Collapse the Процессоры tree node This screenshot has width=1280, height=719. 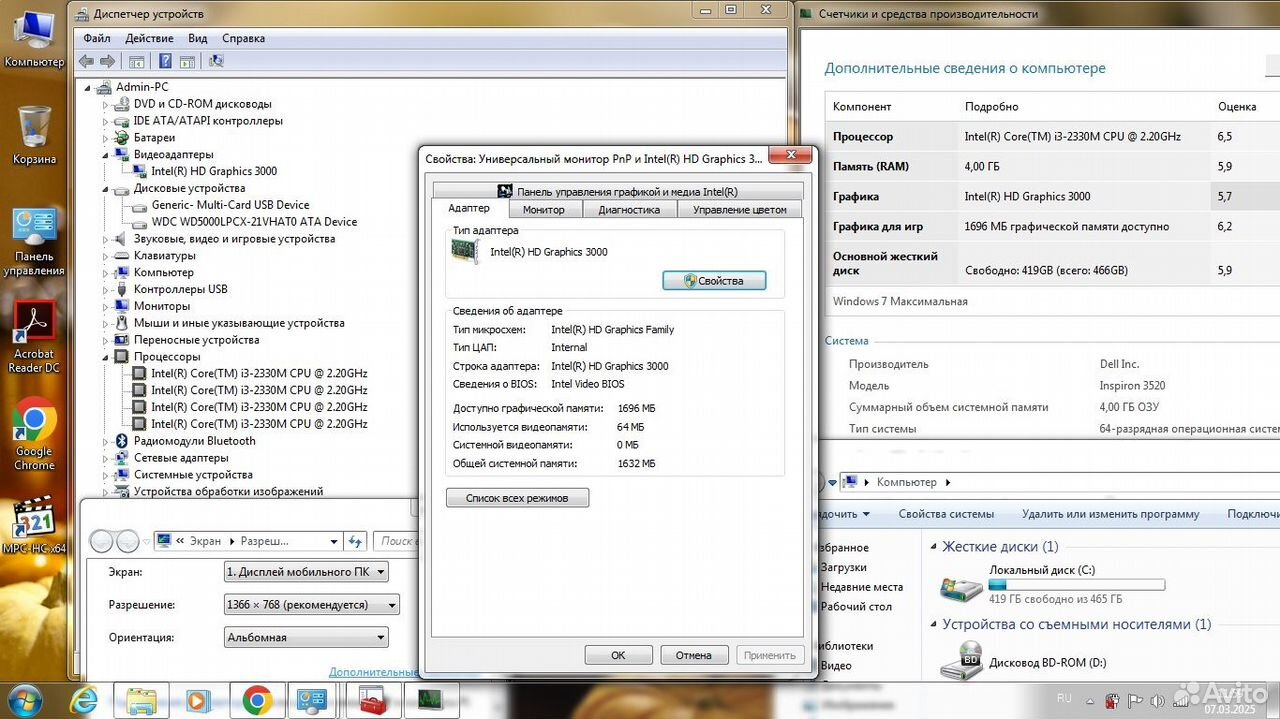[106, 357]
